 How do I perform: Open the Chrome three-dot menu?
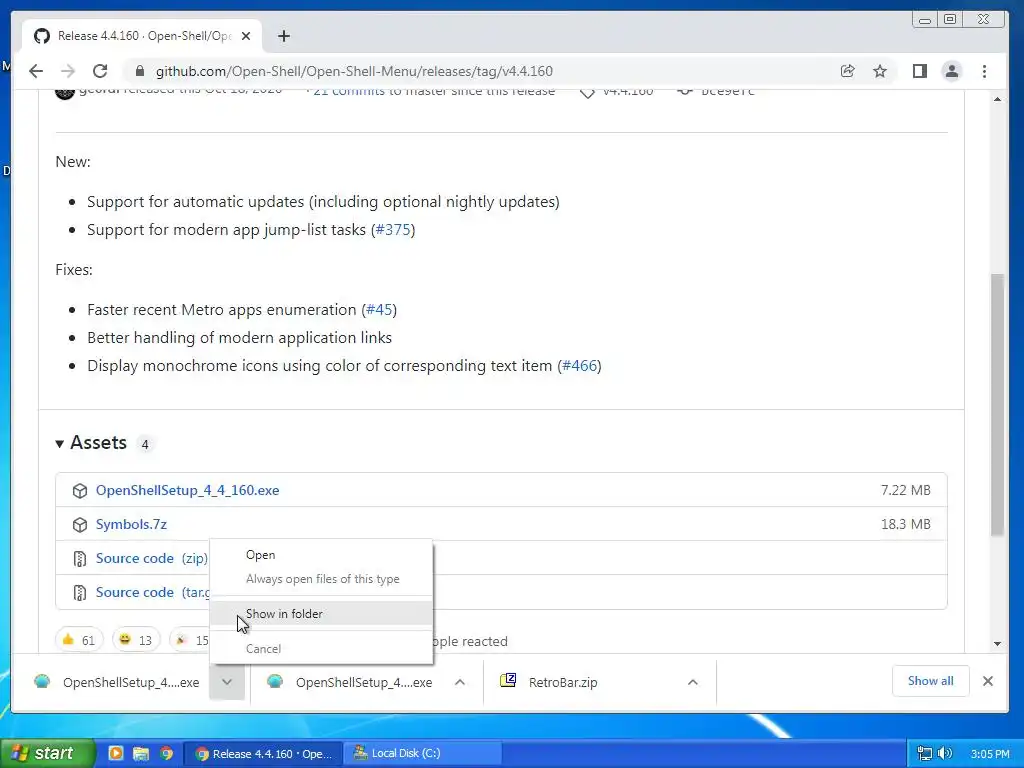[984, 71]
